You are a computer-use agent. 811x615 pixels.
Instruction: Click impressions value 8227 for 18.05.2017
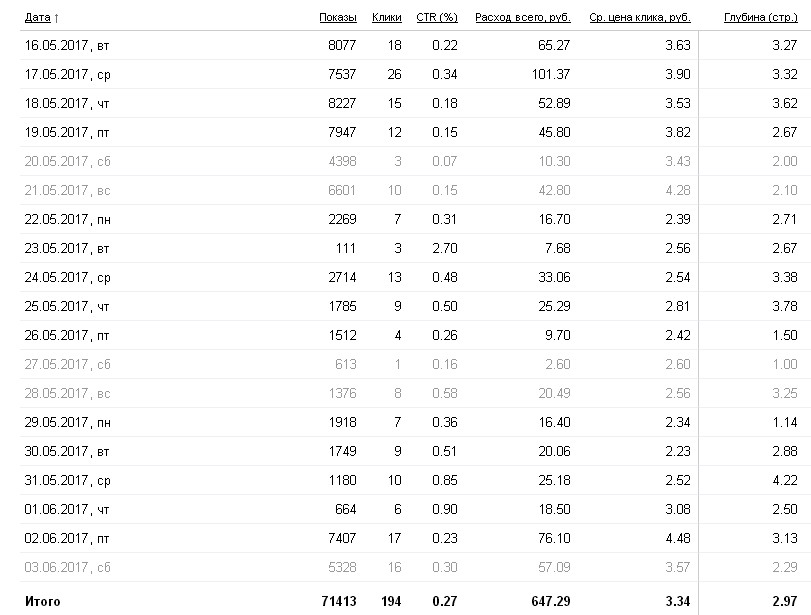342,103
